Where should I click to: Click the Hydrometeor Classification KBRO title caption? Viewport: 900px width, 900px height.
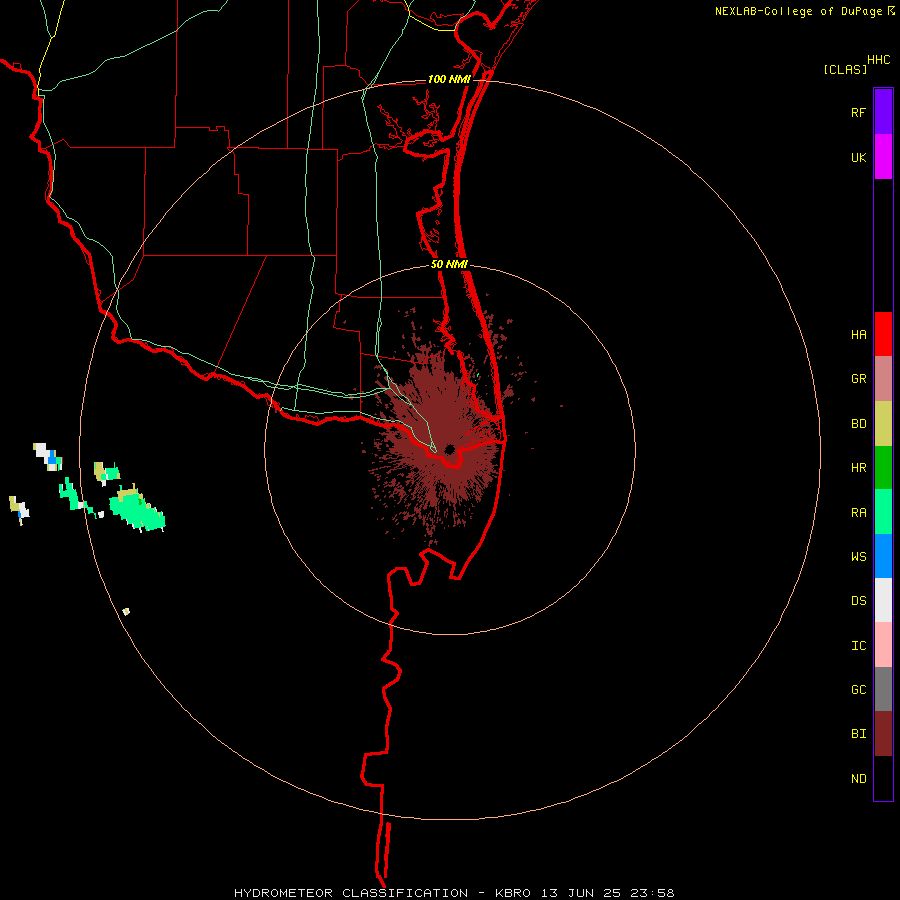tap(454, 893)
